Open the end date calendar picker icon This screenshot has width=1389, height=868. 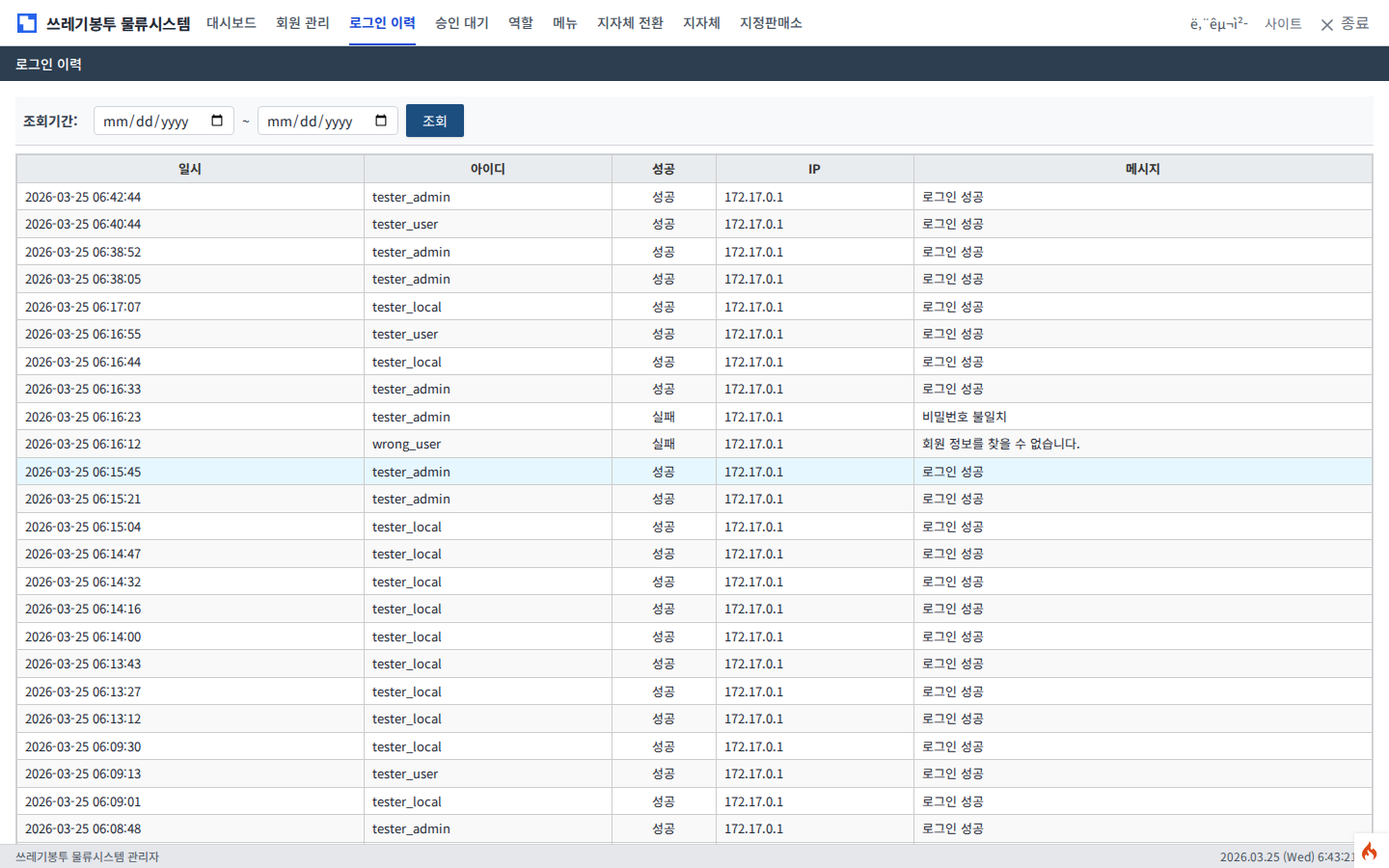pos(381,121)
